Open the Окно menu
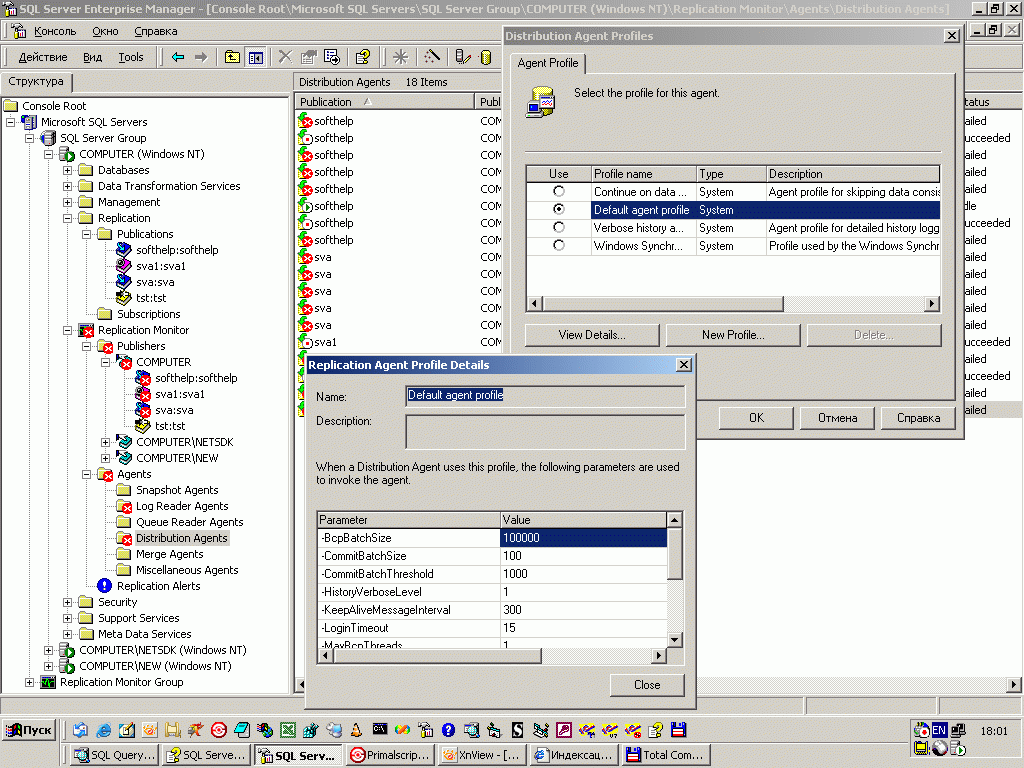Viewport: 1024px width, 768px height. coord(105,31)
